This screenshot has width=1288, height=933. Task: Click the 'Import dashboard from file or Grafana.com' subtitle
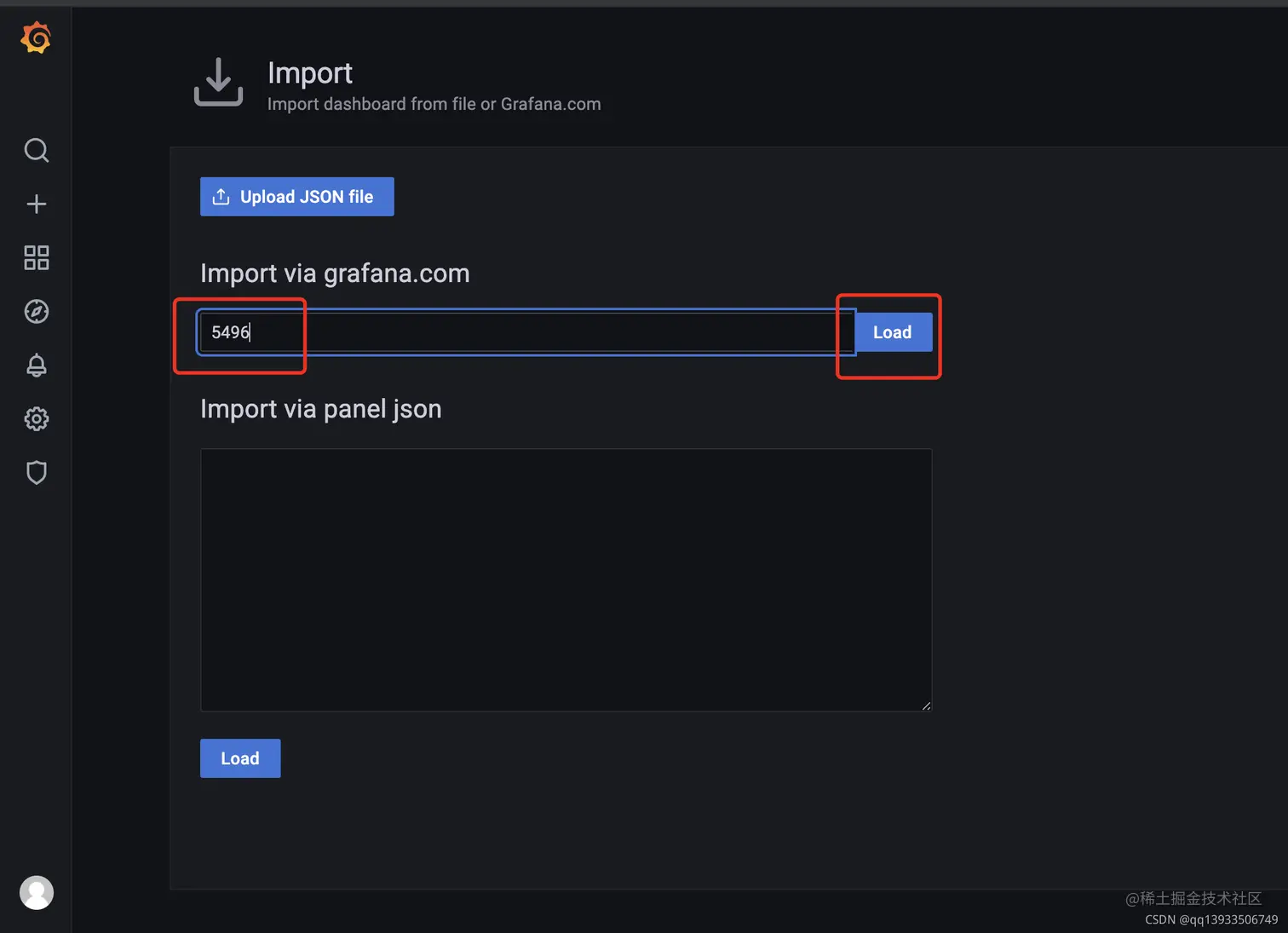point(434,104)
